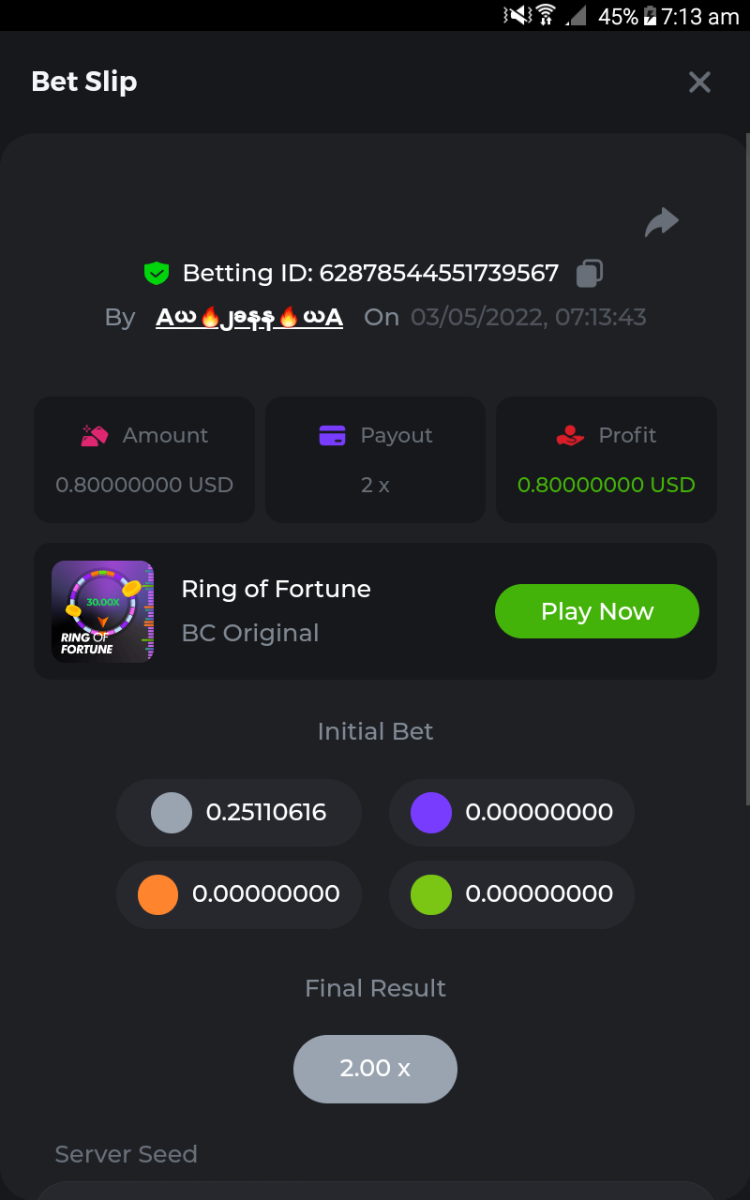Viewport: 750px width, 1200px height.
Task: Tap the share arrow icon
Action: (x=661, y=222)
